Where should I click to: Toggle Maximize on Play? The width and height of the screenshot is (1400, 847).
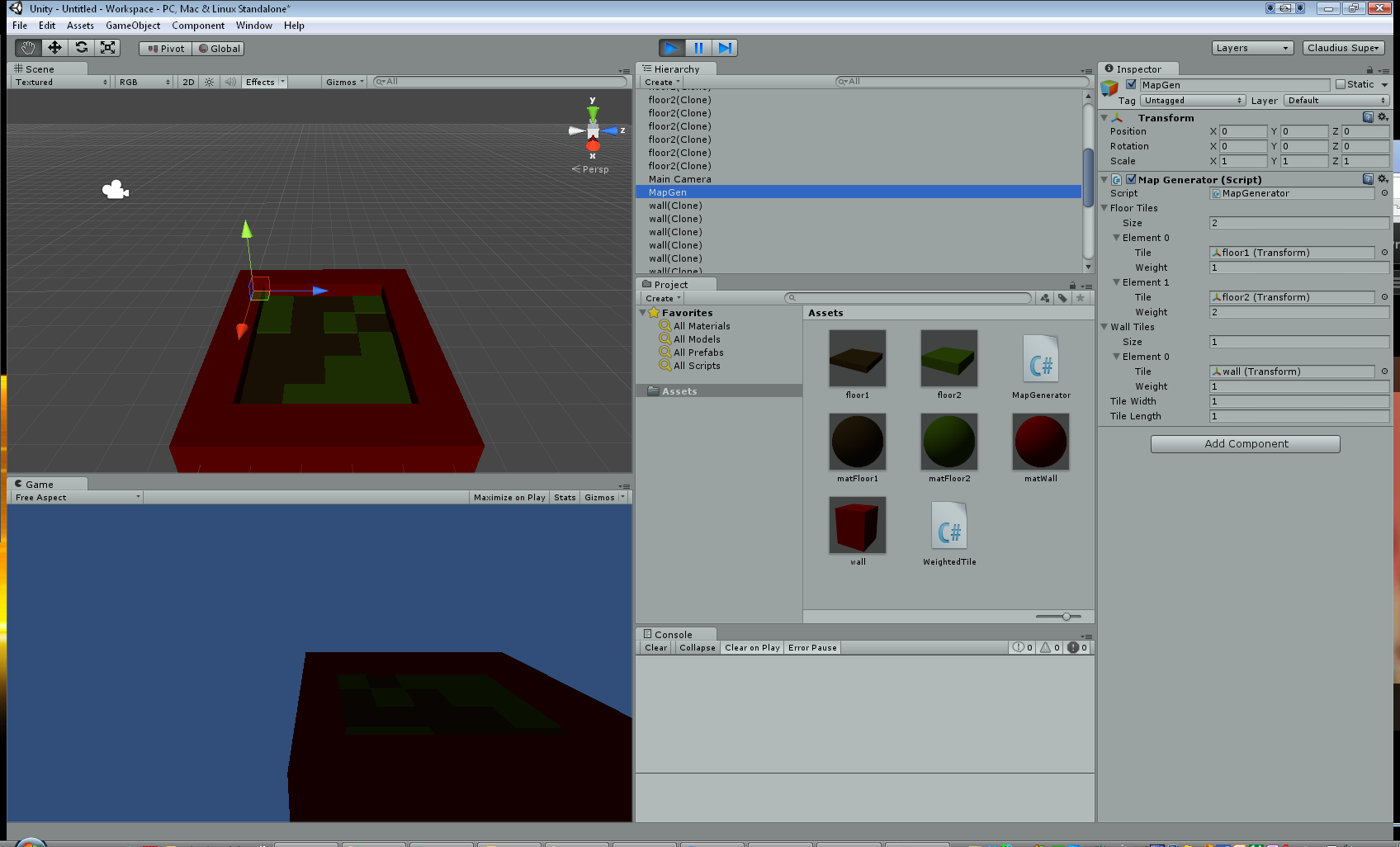pos(509,498)
